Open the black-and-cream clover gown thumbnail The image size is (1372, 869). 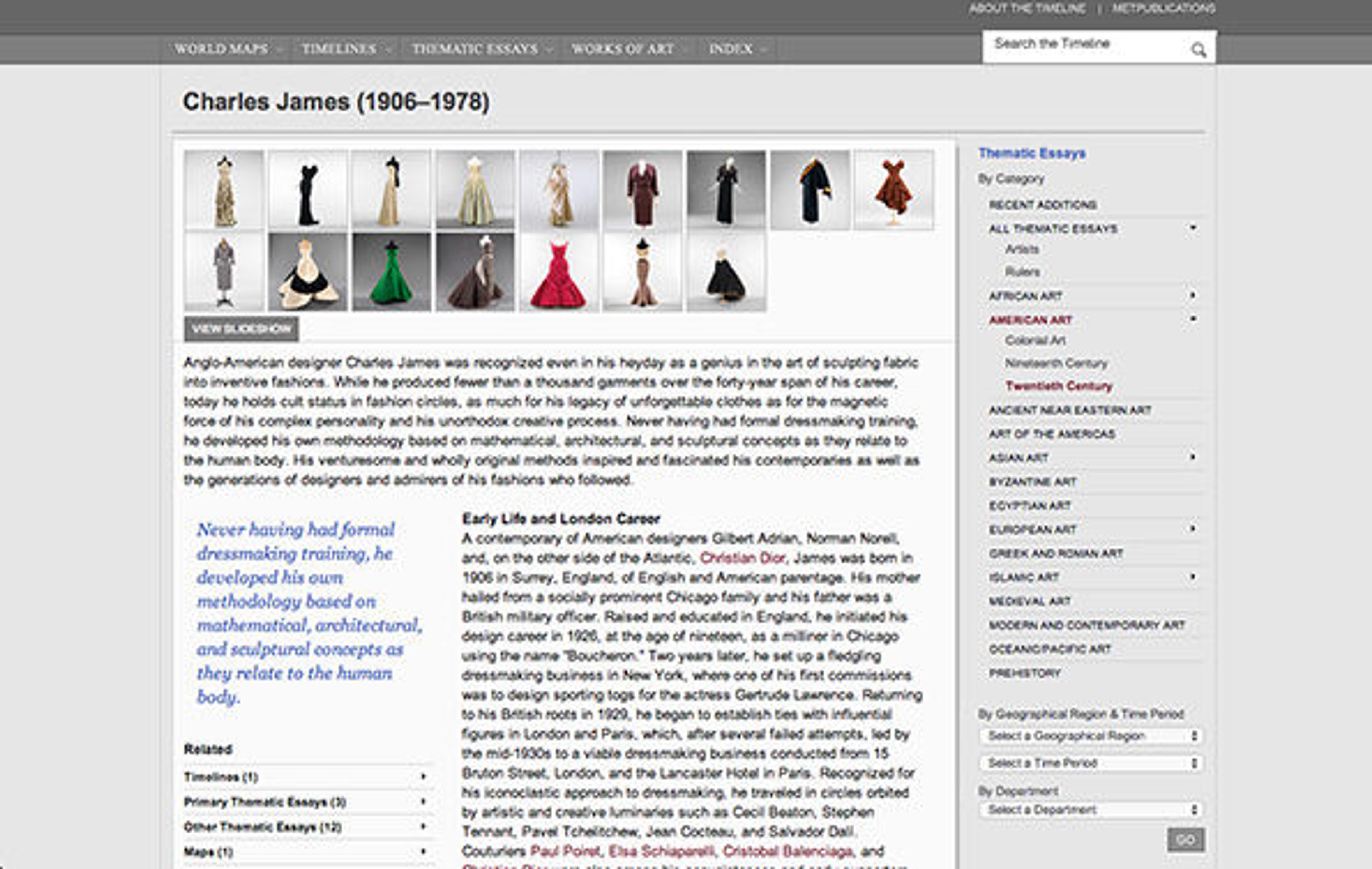pos(308,272)
